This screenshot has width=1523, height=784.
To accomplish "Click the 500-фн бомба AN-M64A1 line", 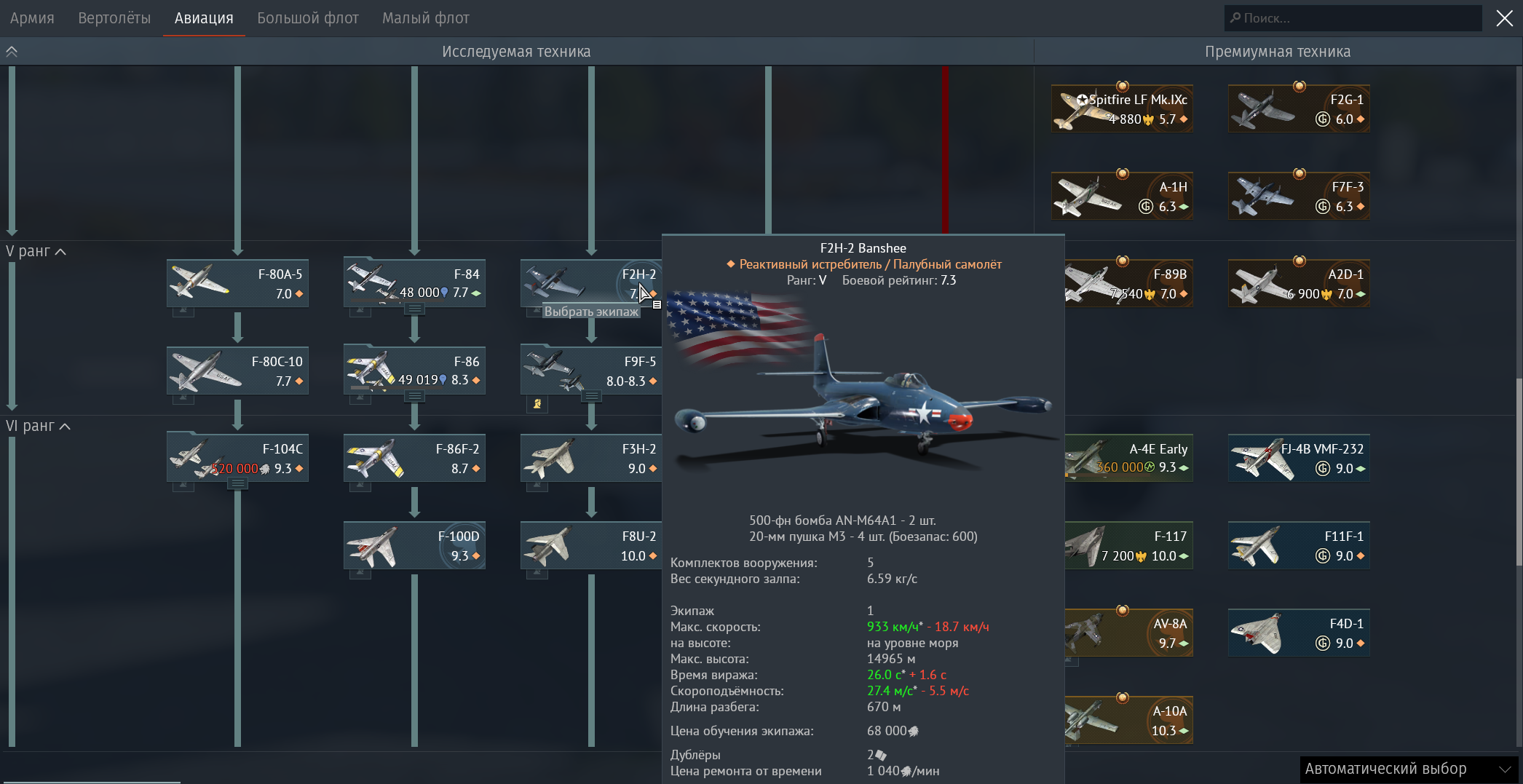I will click(842, 520).
